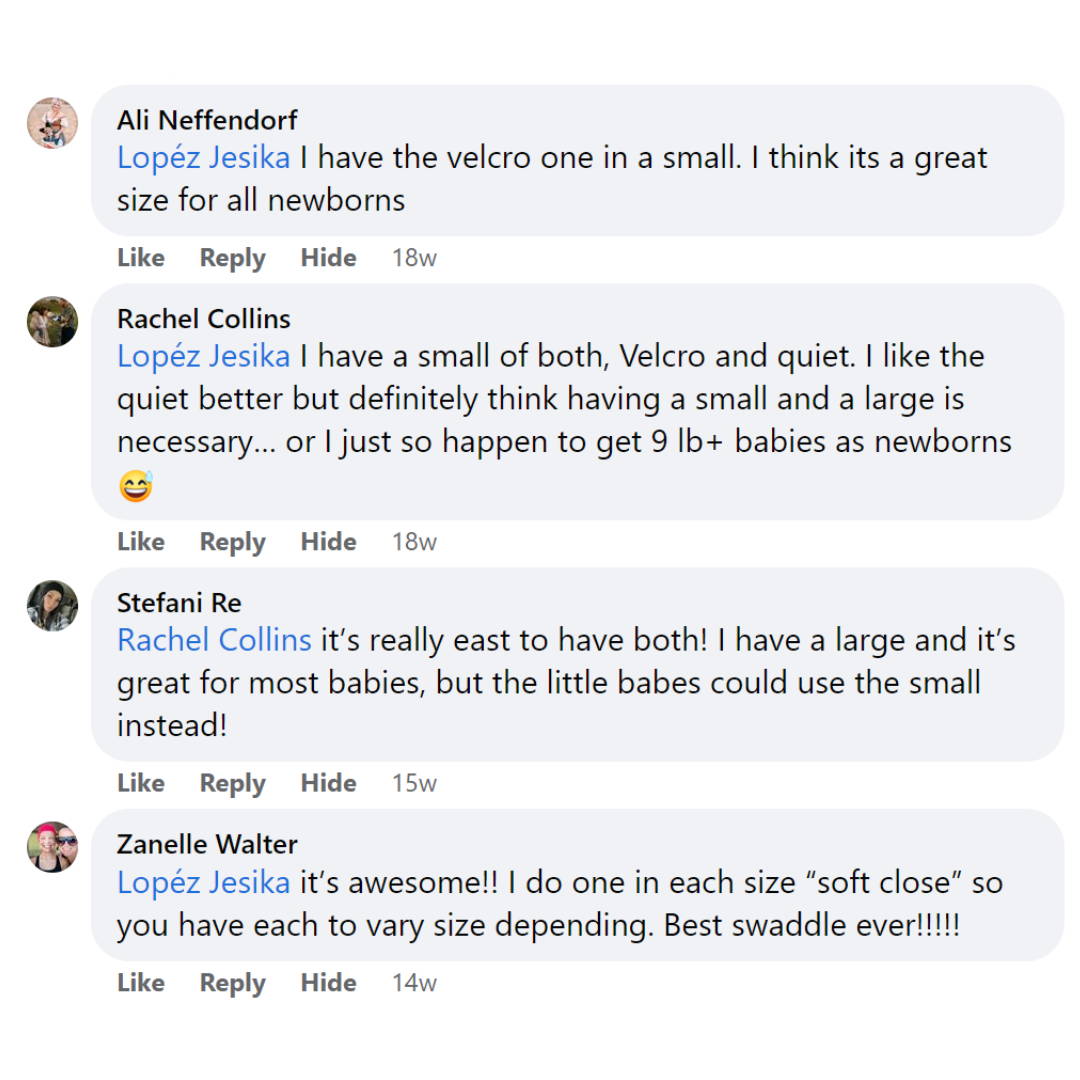Image resolution: width=1080 pixels, height=1080 pixels.
Task: Open the 14w timestamp on Zanelle's comment
Action: pos(414,983)
